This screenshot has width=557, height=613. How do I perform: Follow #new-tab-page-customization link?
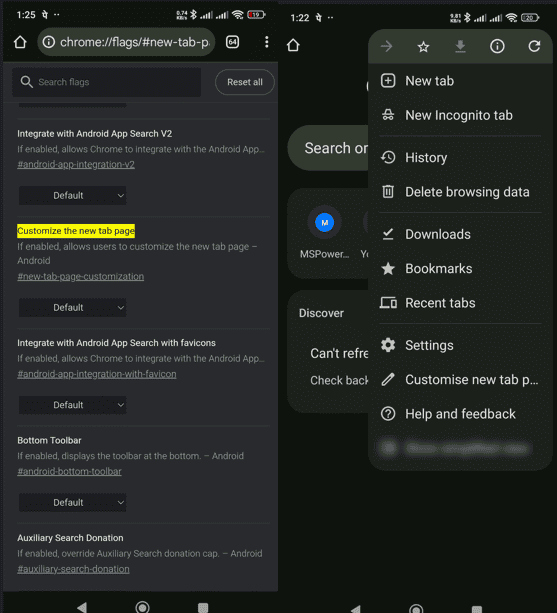pos(81,276)
